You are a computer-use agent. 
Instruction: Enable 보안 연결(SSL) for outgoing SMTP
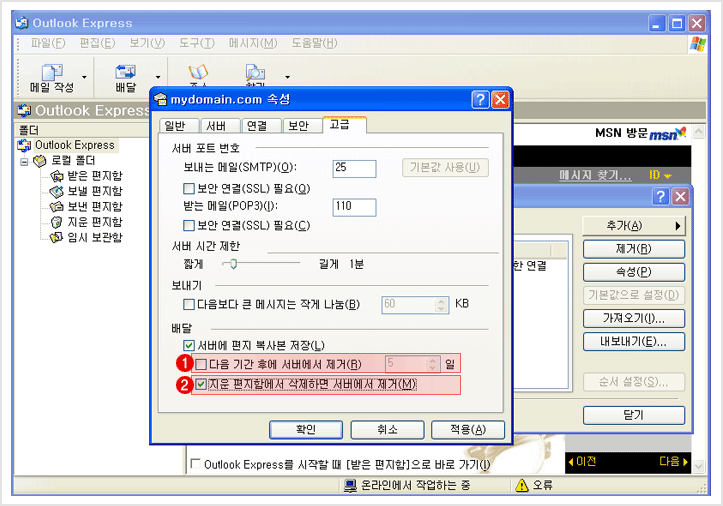tap(190, 189)
